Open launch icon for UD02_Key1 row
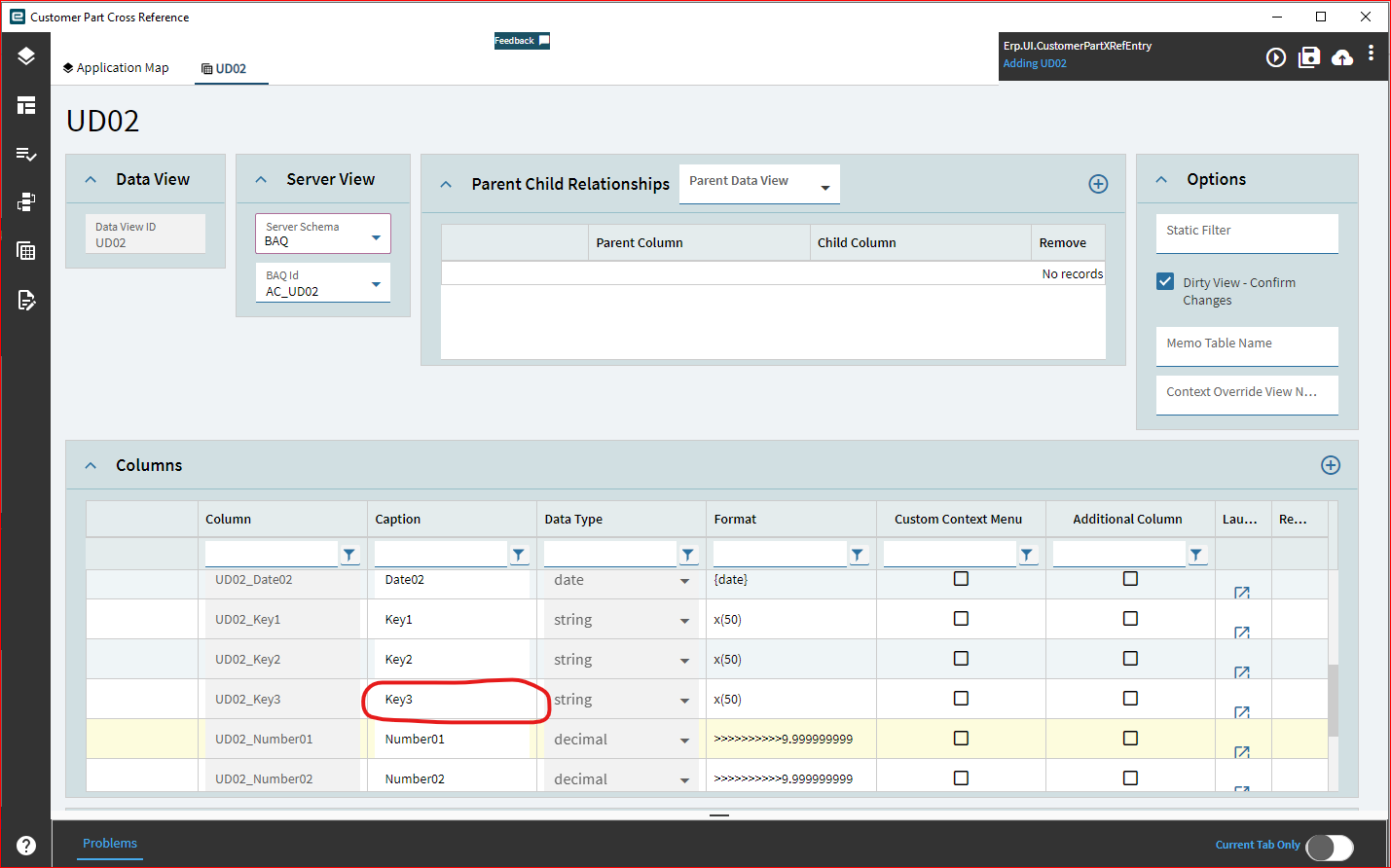1391x868 pixels. (1241, 633)
